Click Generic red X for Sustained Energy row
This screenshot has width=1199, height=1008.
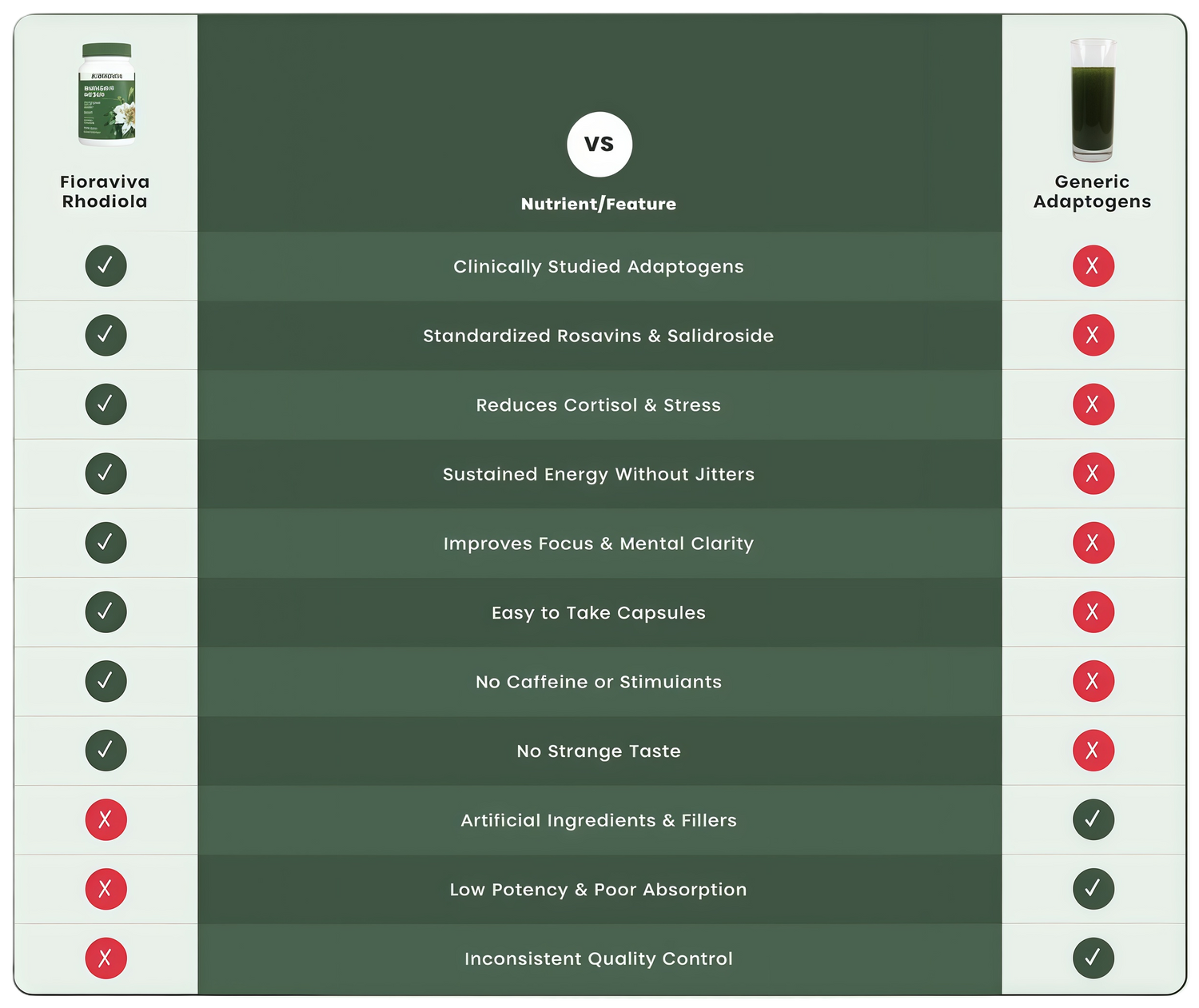(x=1093, y=473)
